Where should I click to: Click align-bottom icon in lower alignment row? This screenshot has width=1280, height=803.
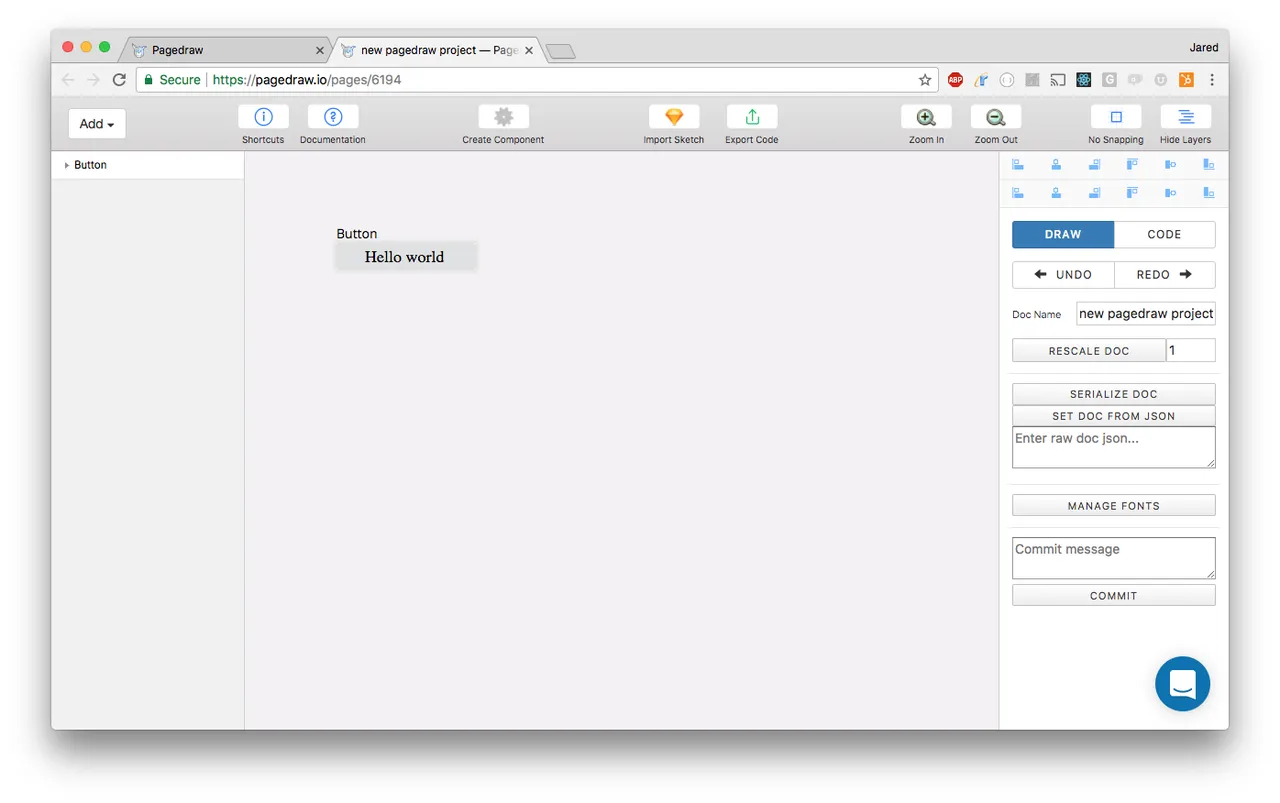[1209, 193]
